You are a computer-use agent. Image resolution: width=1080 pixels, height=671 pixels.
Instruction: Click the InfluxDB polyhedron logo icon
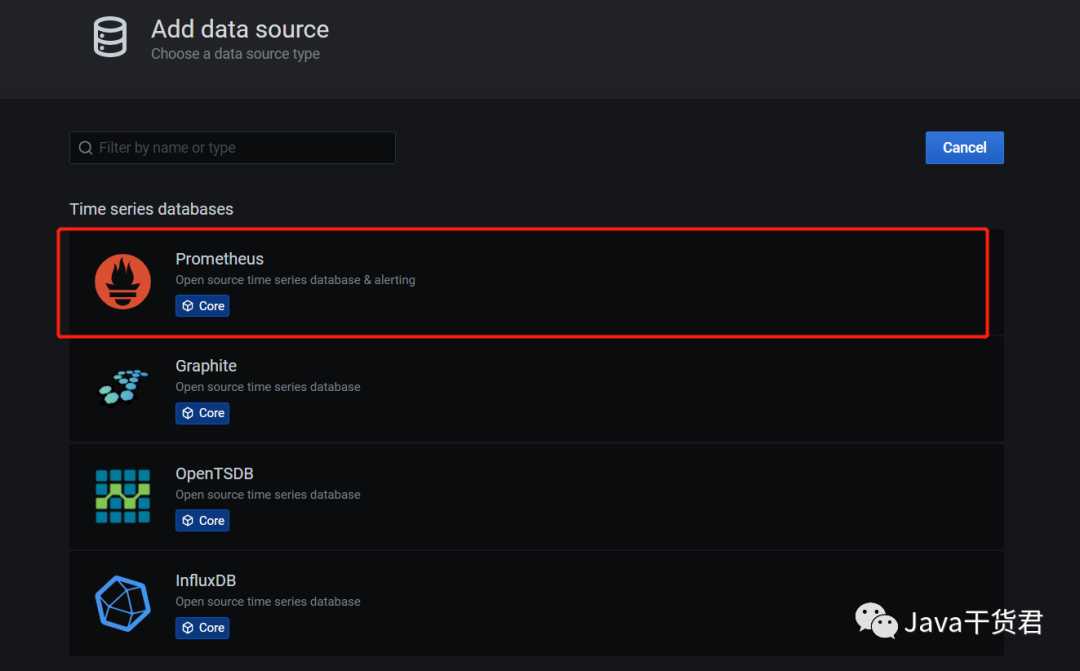pyautogui.click(x=122, y=603)
